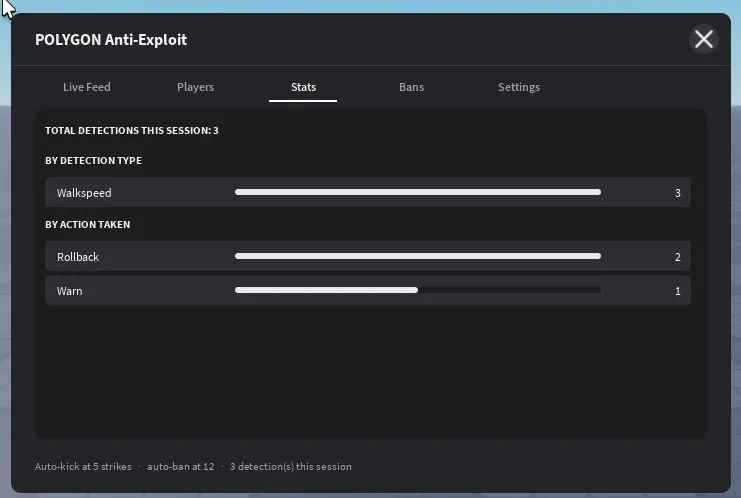This screenshot has width=741, height=498.
Task: Click the Walkspeed count value 3
Action: point(678,193)
